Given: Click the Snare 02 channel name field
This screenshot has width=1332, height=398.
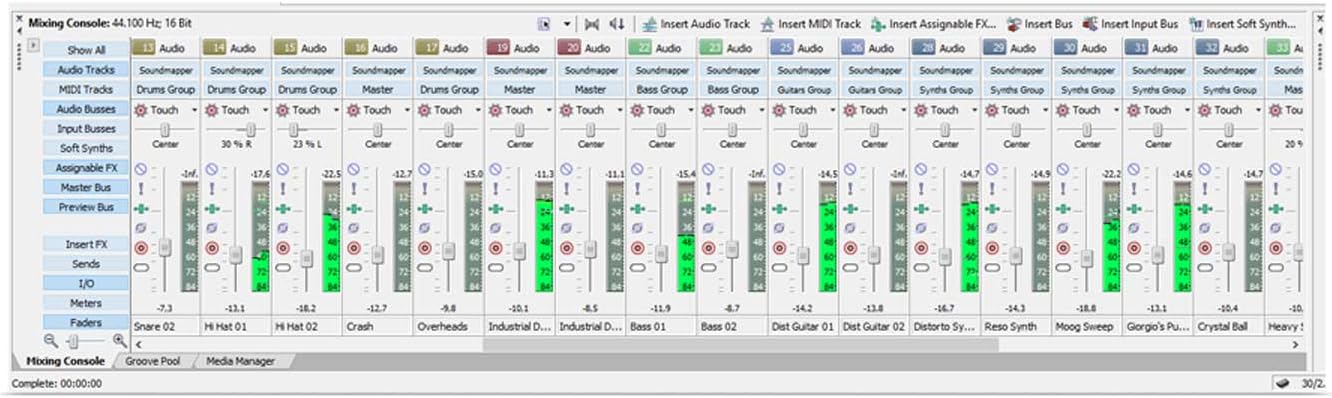Looking at the screenshot, I should point(166,326).
